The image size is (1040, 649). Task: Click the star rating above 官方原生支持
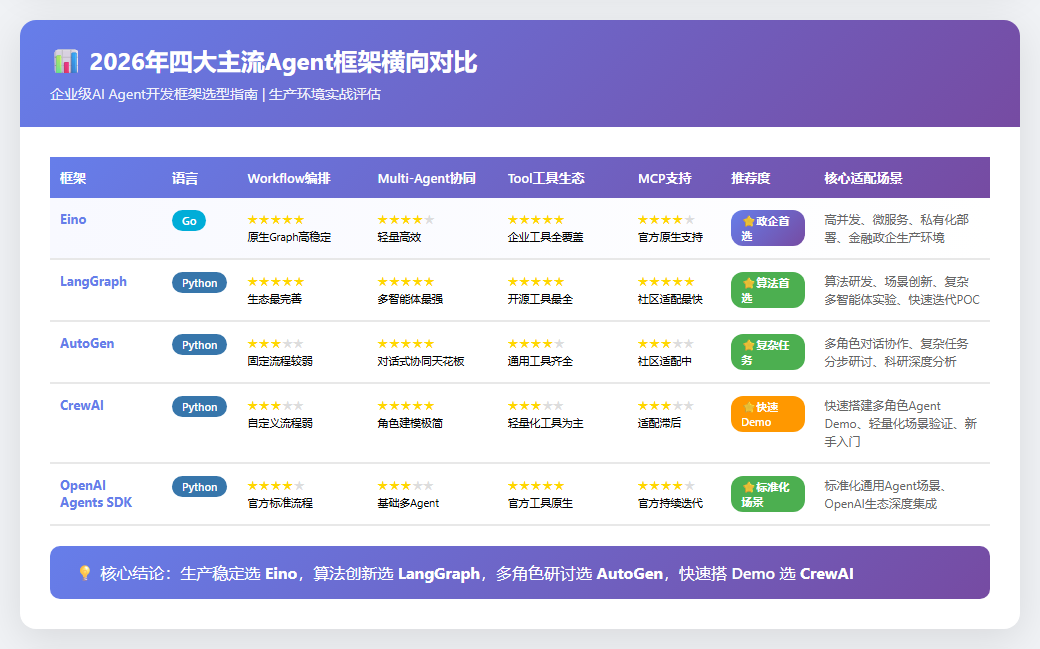tap(667, 220)
